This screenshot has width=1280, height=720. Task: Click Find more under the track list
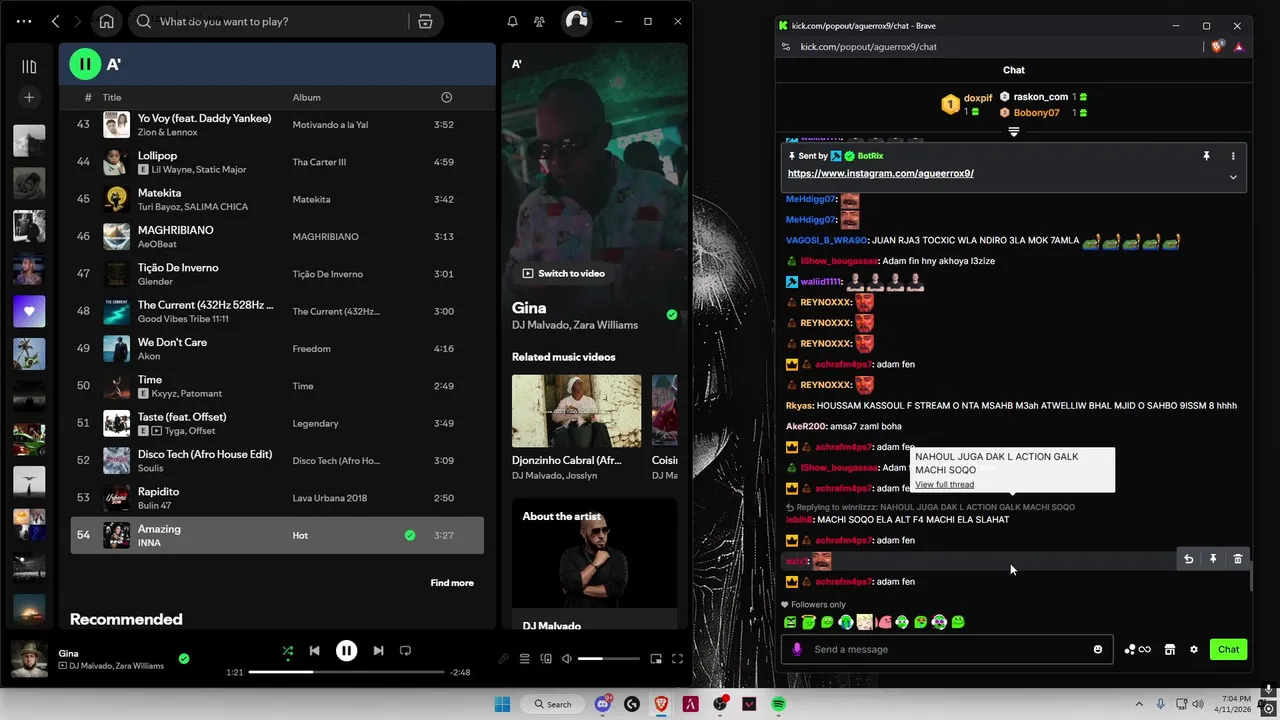[x=452, y=583]
